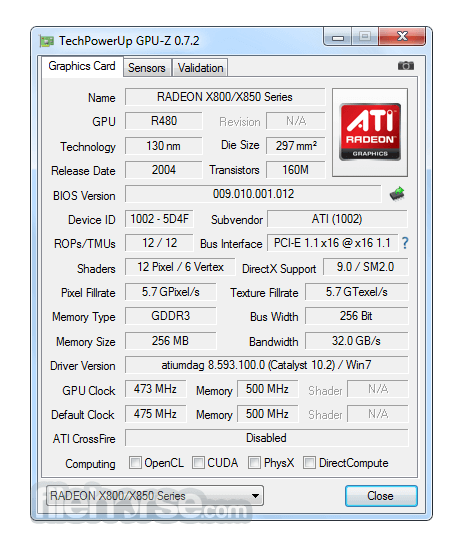
Task: Click the Device ID field 1002 - 5D4F
Action: [x=159, y=219]
